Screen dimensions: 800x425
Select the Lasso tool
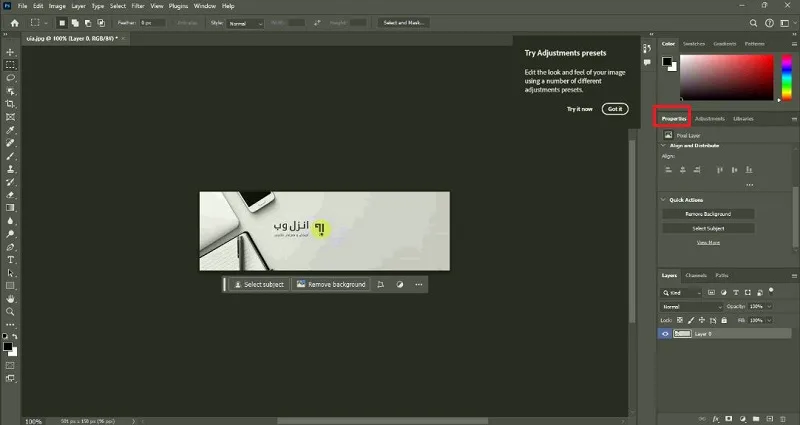click(10, 78)
